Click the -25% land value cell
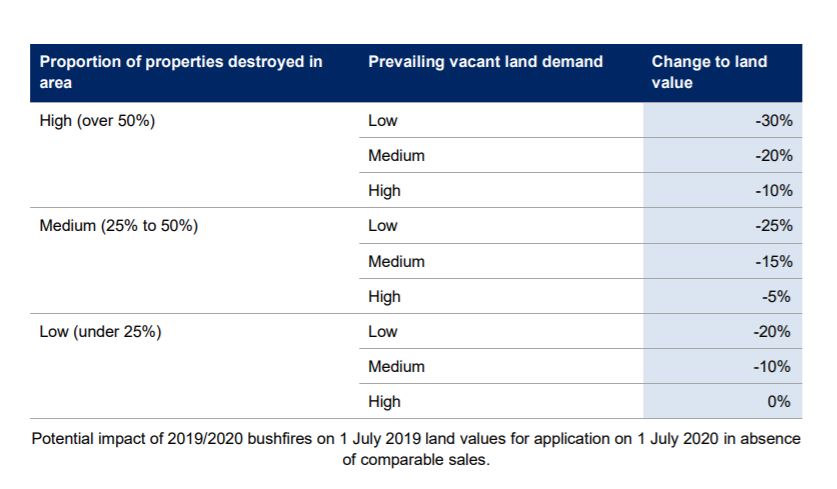The width and height of the screenshot is (837, 489). pyautogui.click(x=773, y=226)
